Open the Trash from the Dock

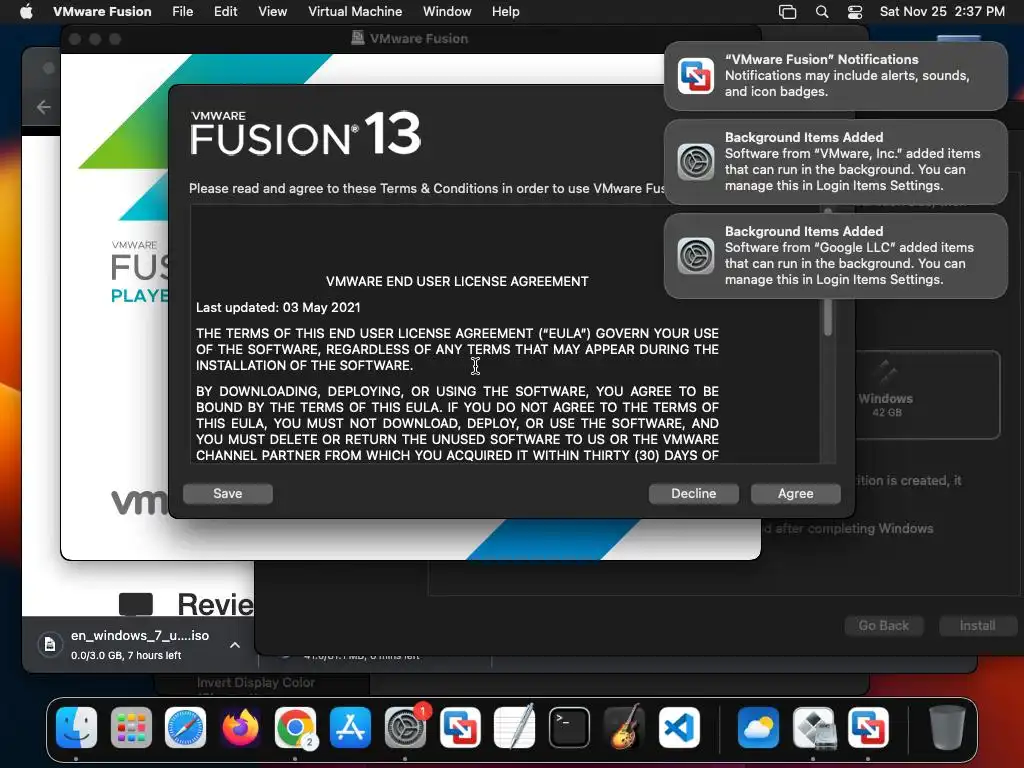[947, 727]
